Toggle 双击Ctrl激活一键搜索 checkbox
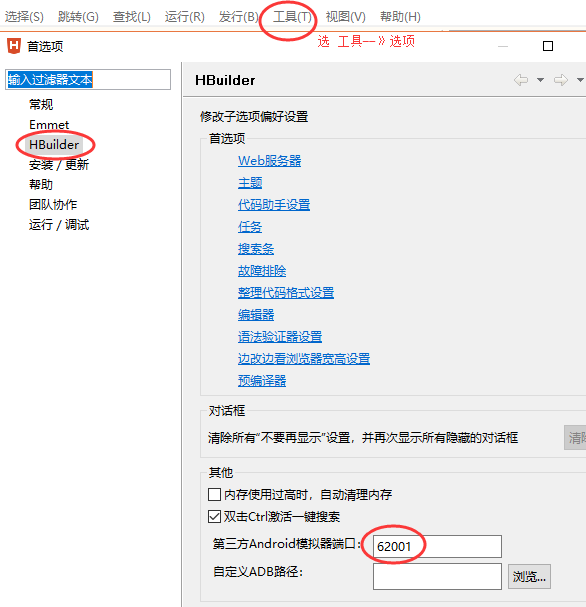Image resolution: width=586 pixels, height=607 pixels. pos(214,516)
